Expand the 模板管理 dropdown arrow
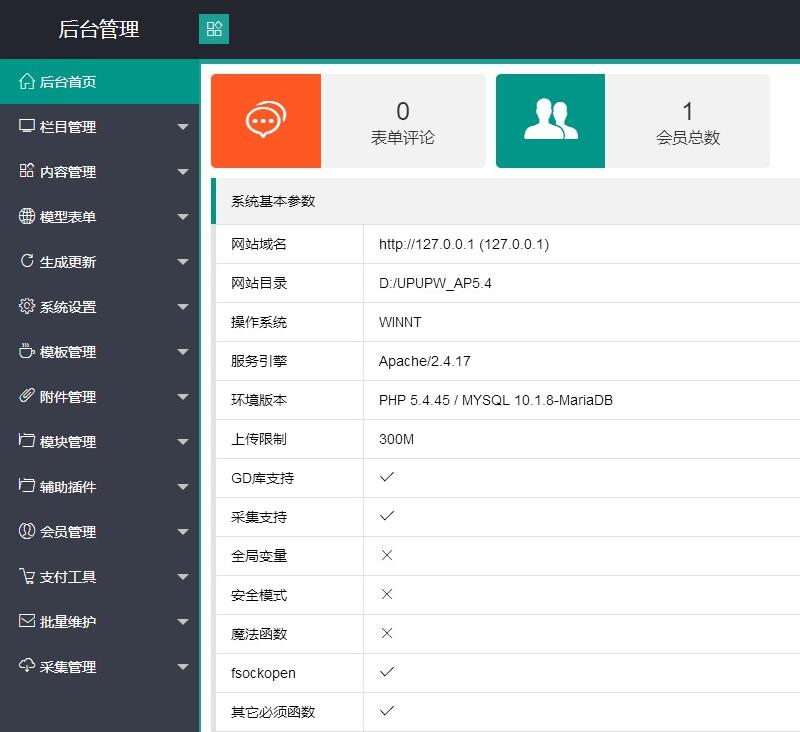Image resolution: width=800 pixels, height=732 pixels. click(182, 352)
